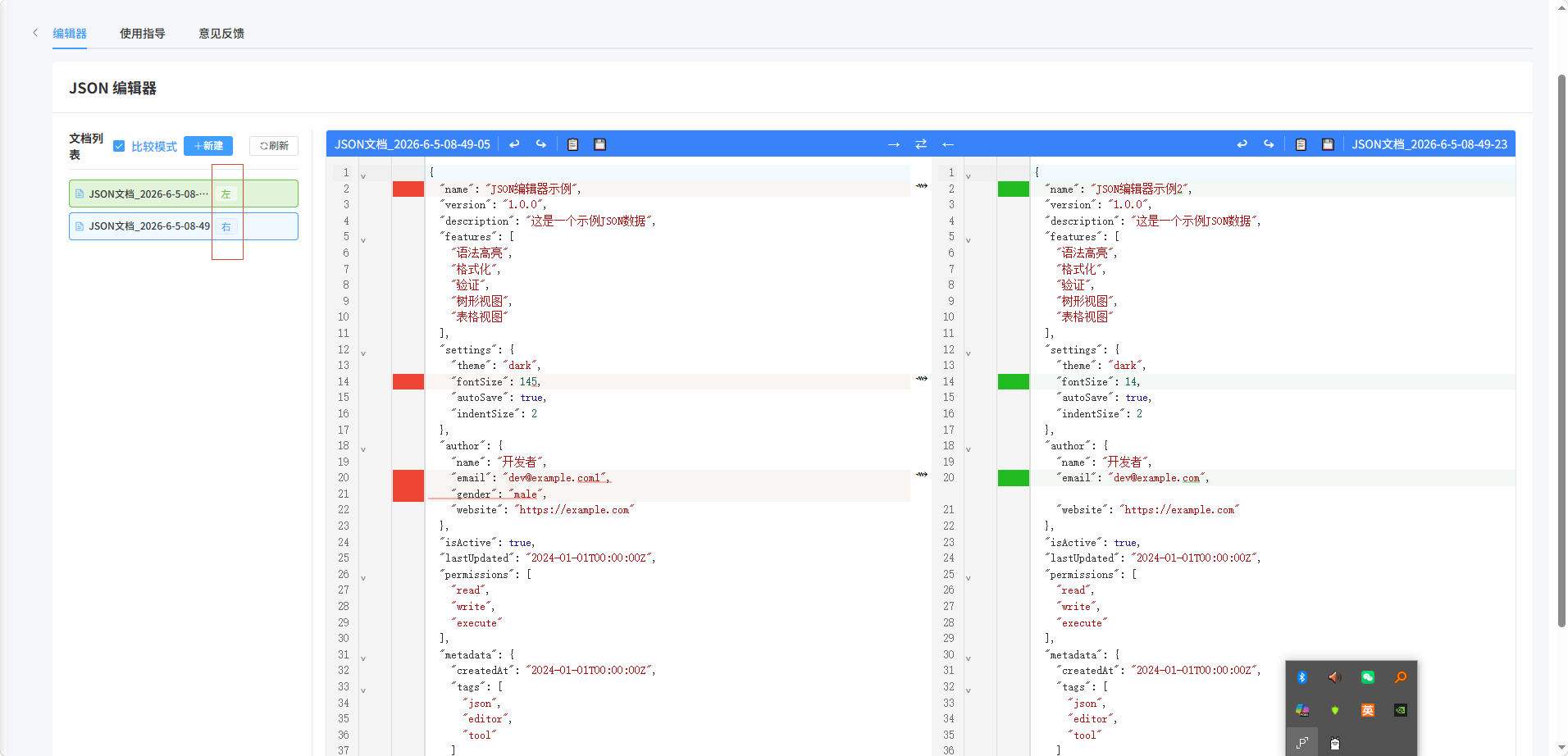
Task: Toggle the 比较模式 checkbox
Action: (119, 146)
